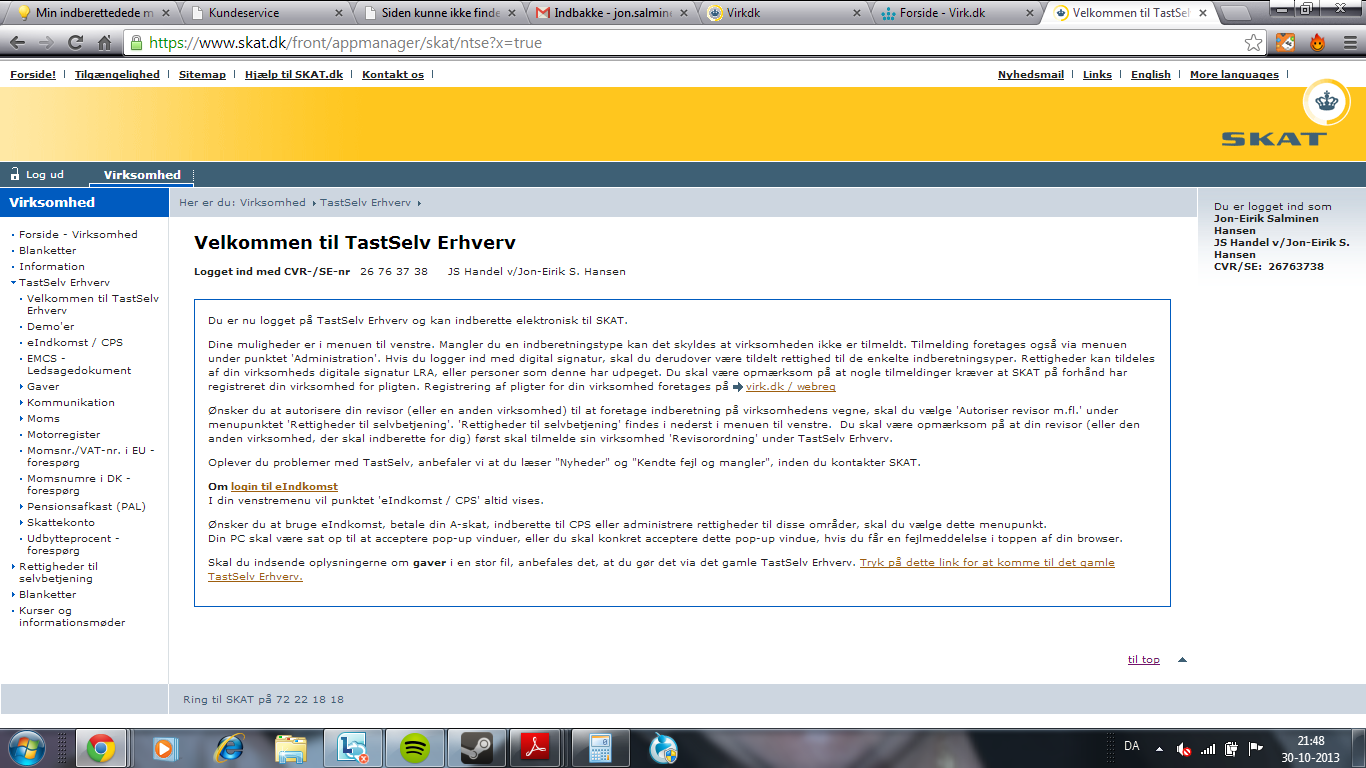The image size is (1366, 768).
Task: Click the til top arrow icon
Action: [x=1182, y=660]
